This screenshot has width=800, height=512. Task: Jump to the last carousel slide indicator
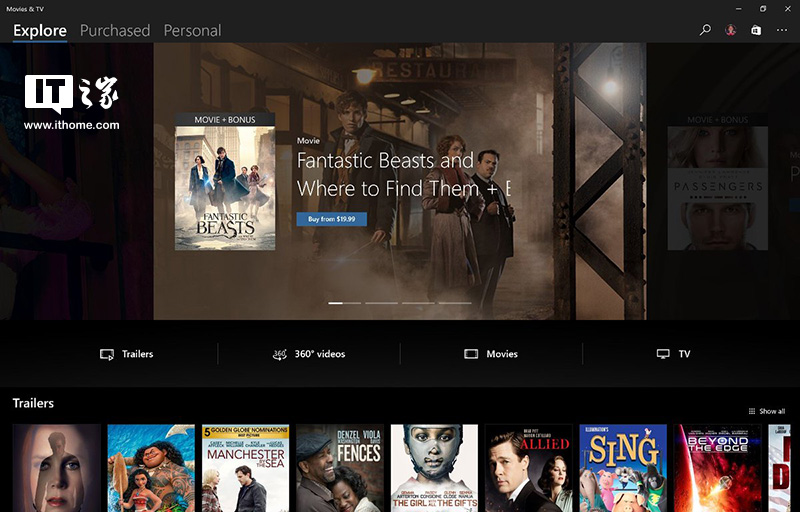coord(455,303)
